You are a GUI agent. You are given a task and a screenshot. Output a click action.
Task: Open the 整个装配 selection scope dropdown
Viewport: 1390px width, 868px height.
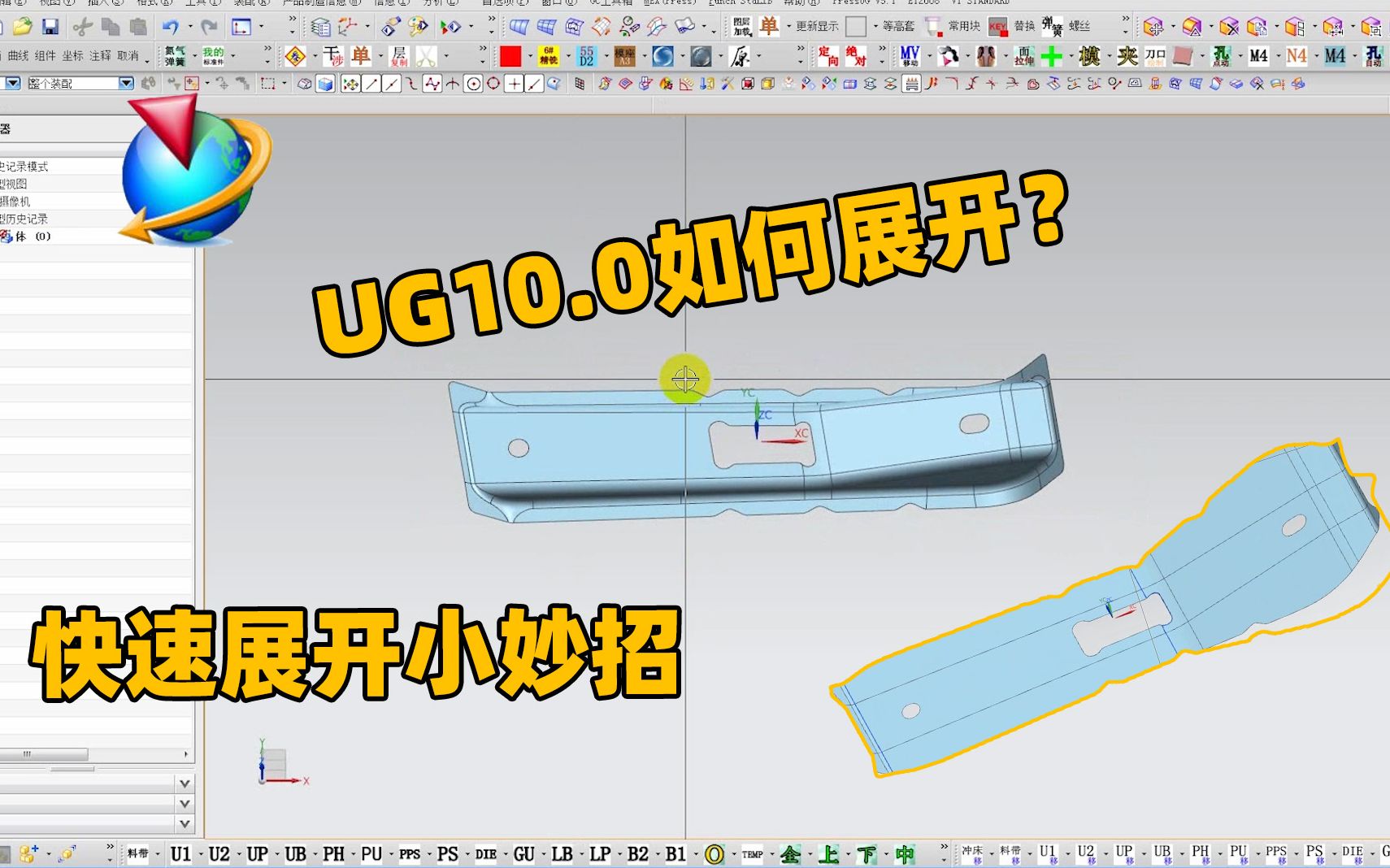(x=124, y=83)
